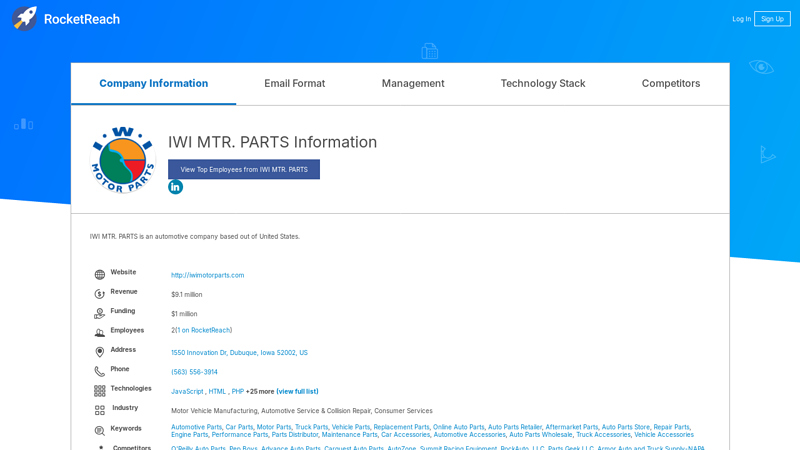This screenshot has width=800, height=450.
Task: Click the magnifier icon beside Keywords
Action: pyautogui.click(x=99, y=431)
